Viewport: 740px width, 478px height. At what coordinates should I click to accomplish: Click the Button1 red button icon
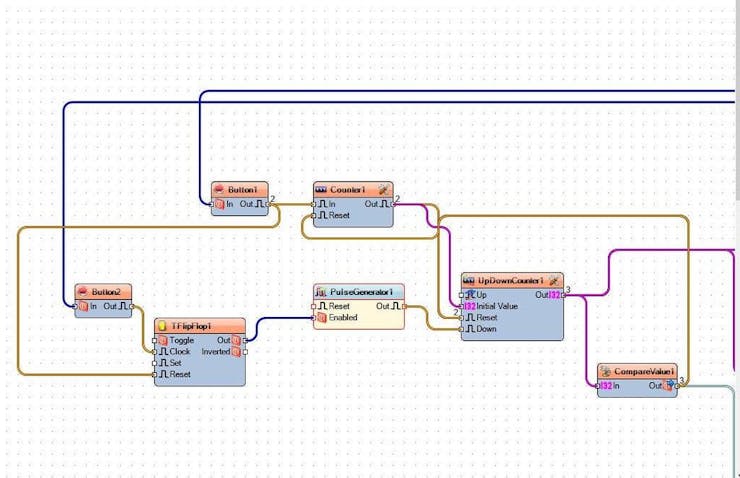tap(219, 190)
